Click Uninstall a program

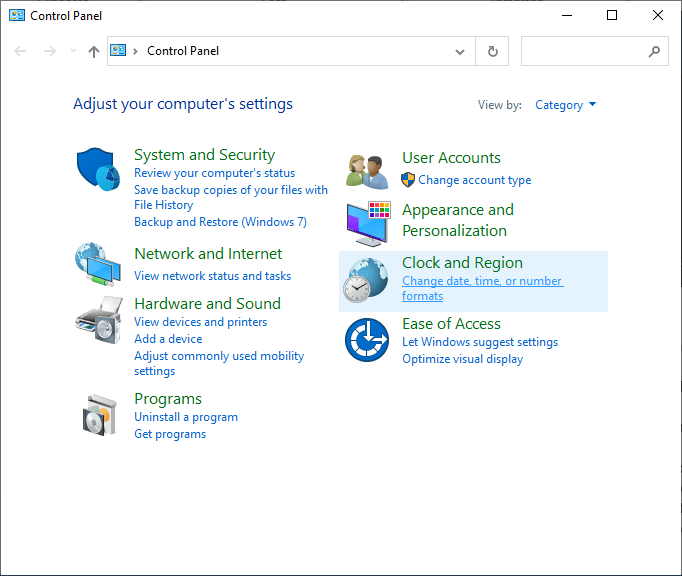(x=186, y=417)
